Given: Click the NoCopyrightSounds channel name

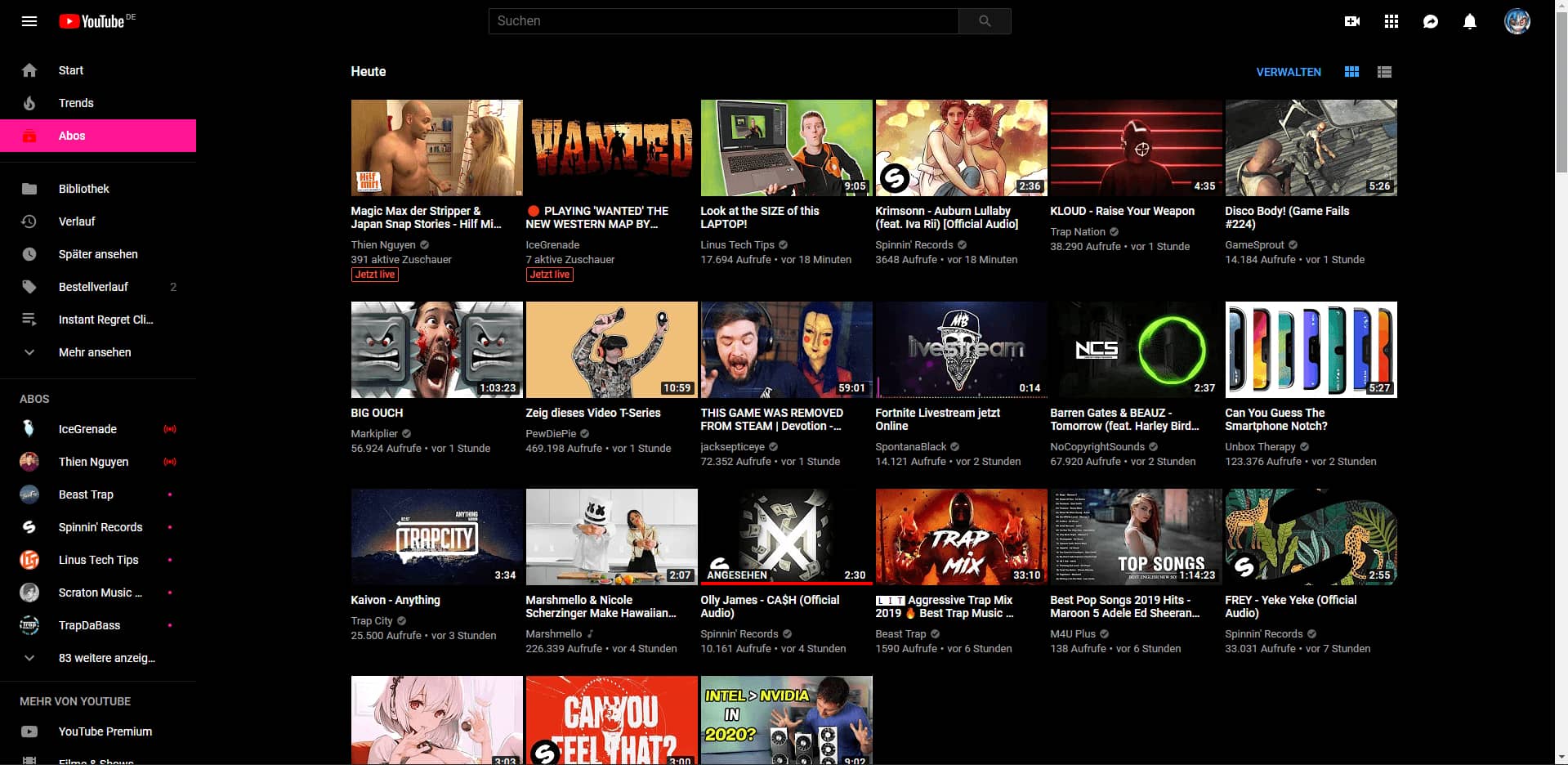Looking at the screenshot, I should coord(1097,447).
